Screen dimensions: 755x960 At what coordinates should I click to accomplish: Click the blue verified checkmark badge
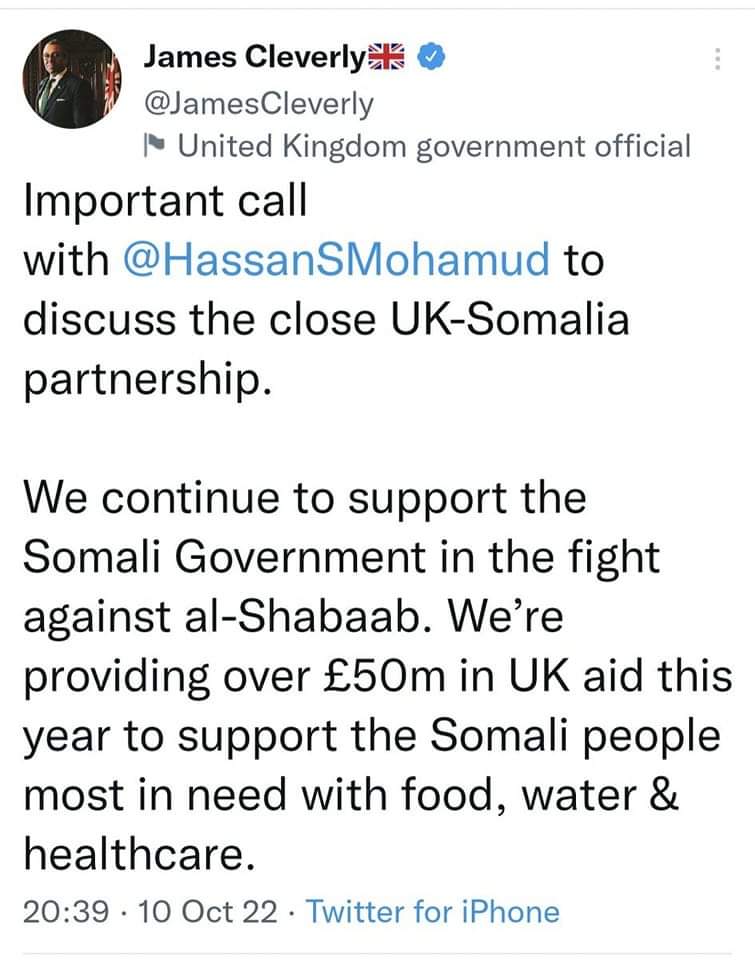click(x=431, y=57)
